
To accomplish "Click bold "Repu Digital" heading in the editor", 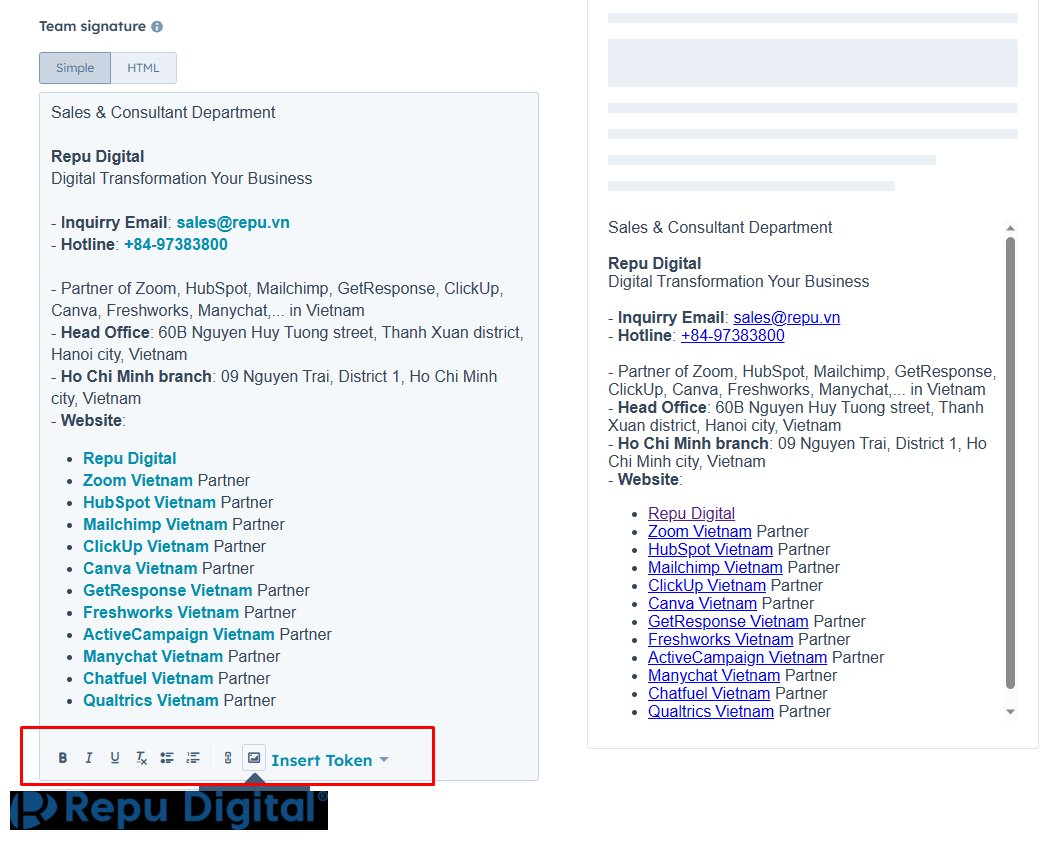I will 97,156.
